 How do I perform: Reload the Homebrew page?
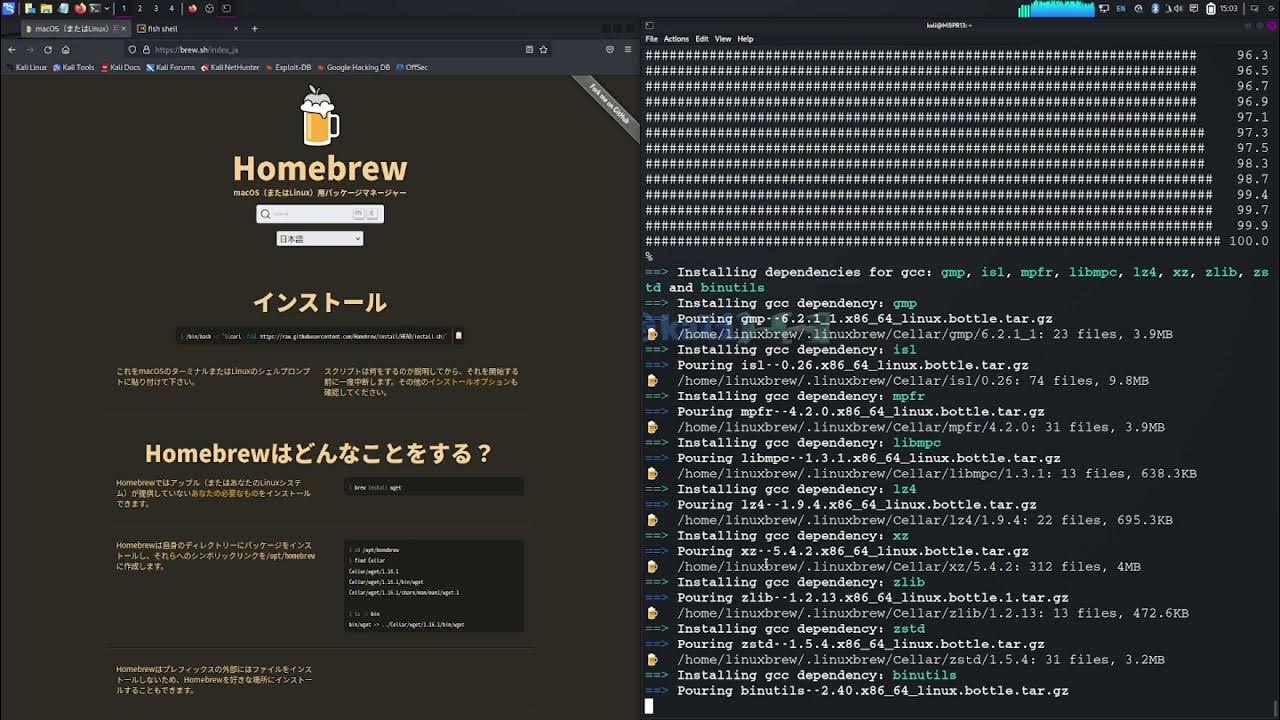pyautogui.click(x=47, y=49)
